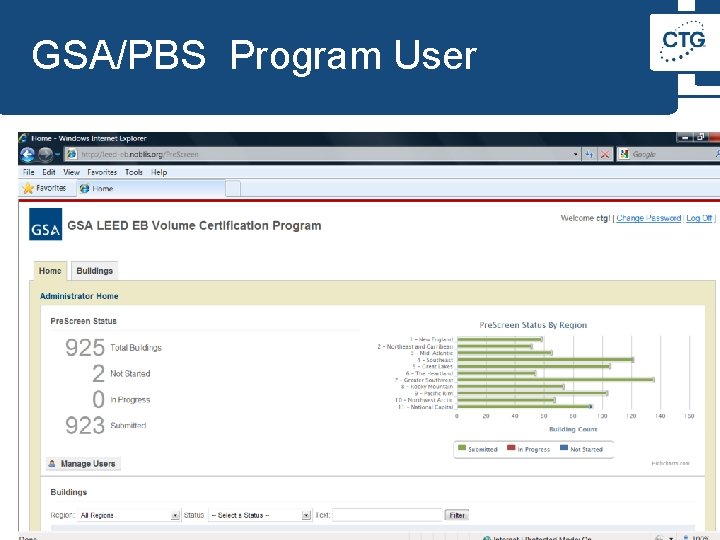The image size is (720, 540).
Task: Select the Home browser tab
Action: click(151, 188)
